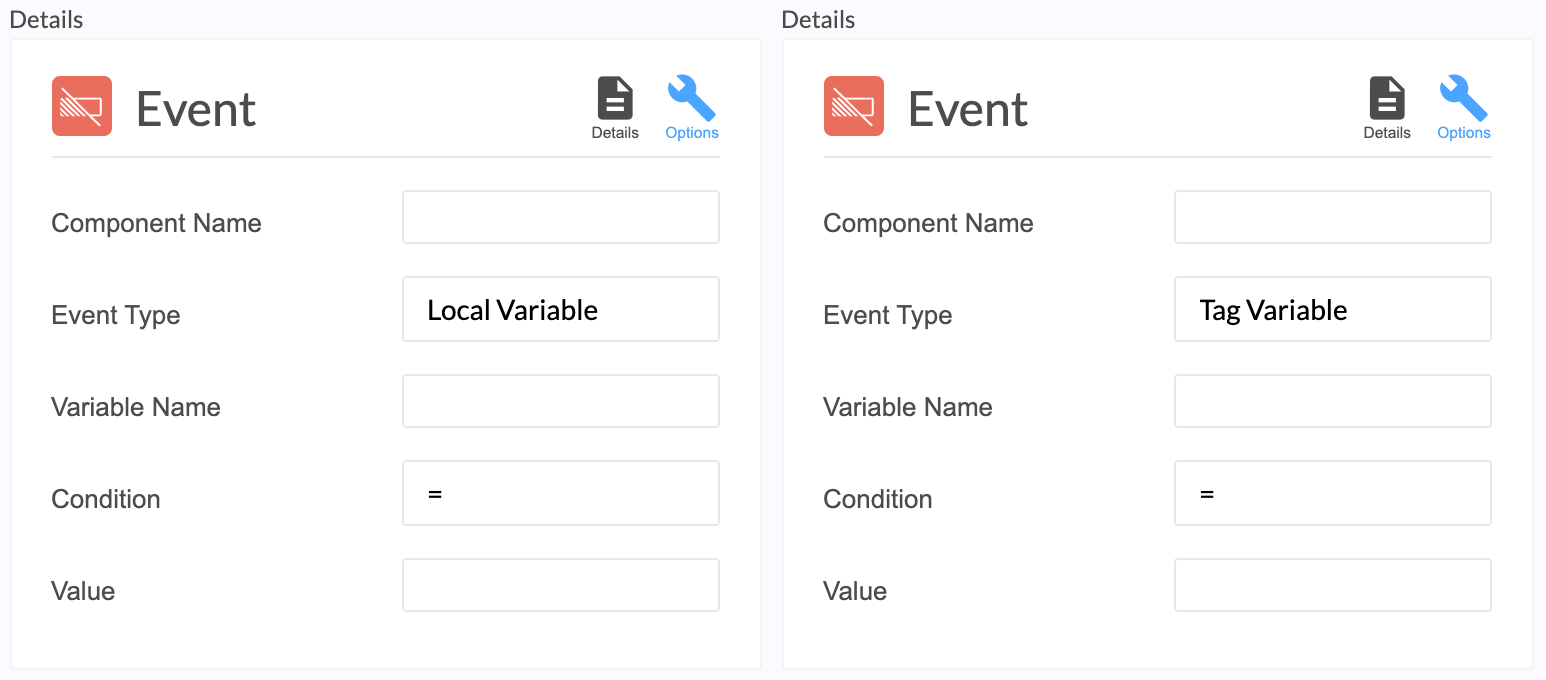Focus the Variable Name field in the right panel

coord(1333,401)
